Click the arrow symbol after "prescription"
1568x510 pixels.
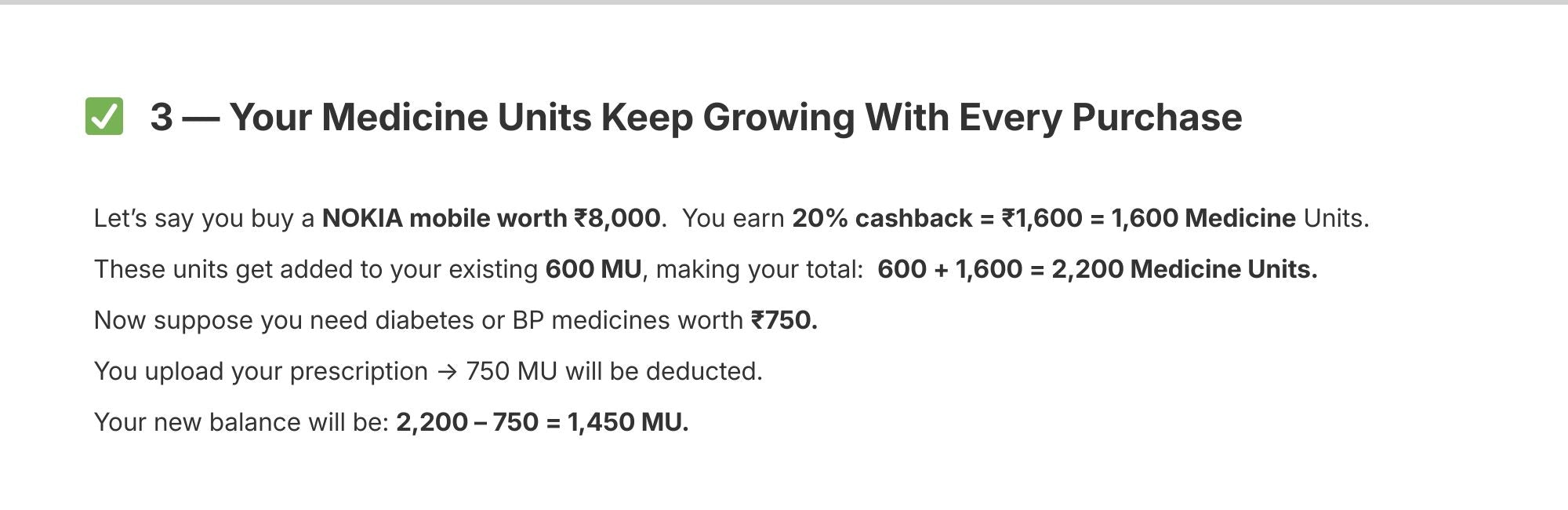pyautogui.click(x=447, y=371)
